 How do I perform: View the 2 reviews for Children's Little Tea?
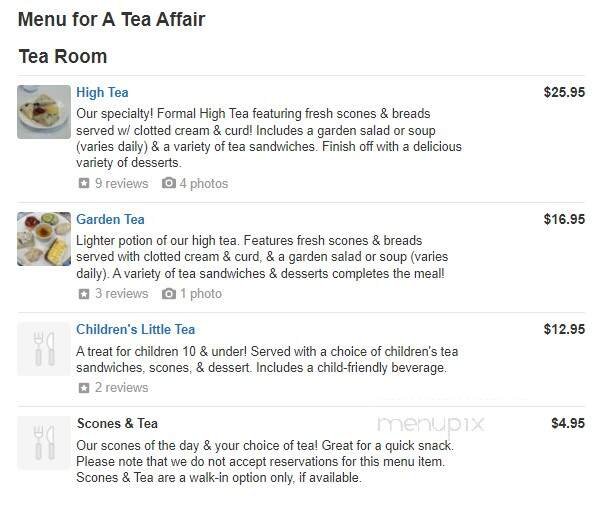point(121,388)
